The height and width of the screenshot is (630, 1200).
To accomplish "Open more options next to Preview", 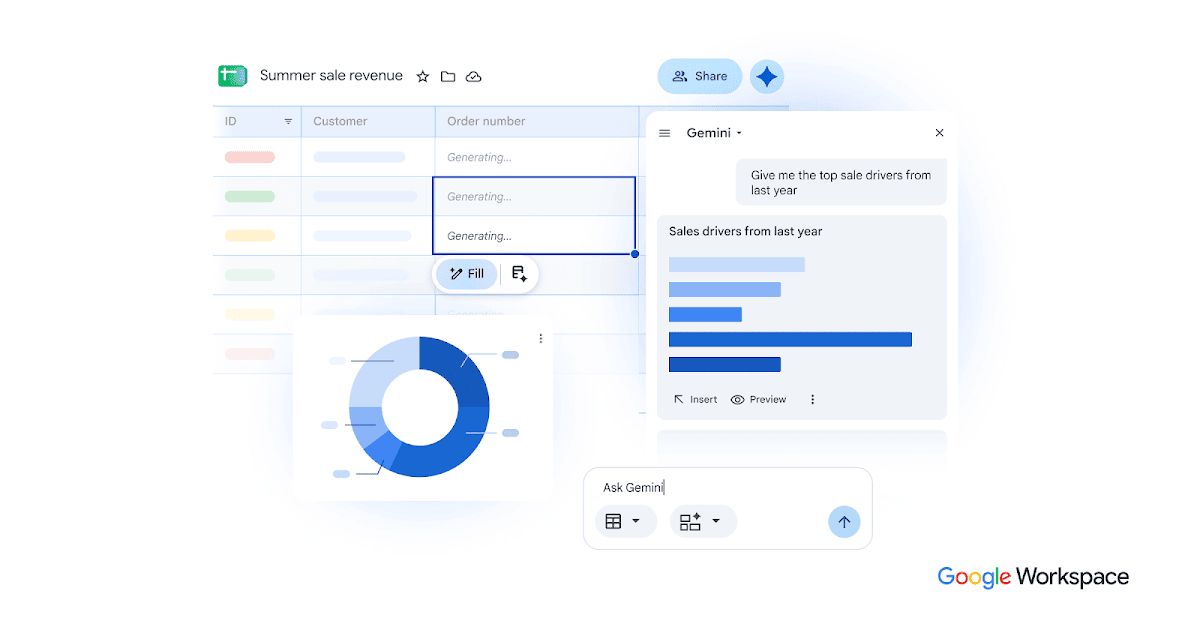I will point(812,399).
